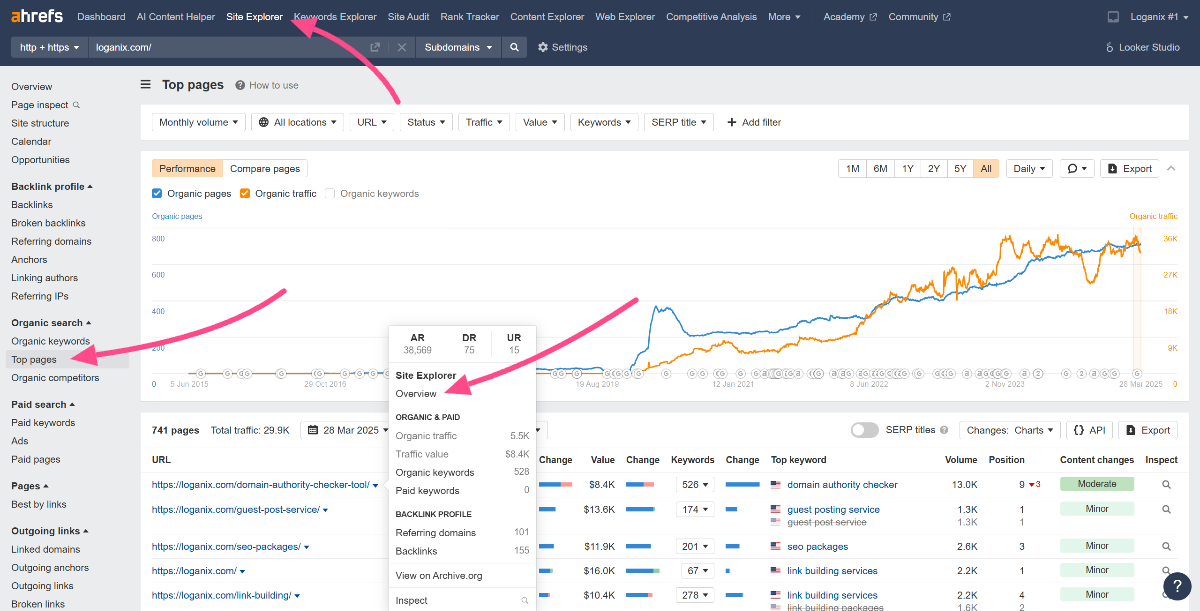Image resolution: width=1200 pixels, height=611 pixels.
Task: Open the API button
Action: coord(1089,430)
